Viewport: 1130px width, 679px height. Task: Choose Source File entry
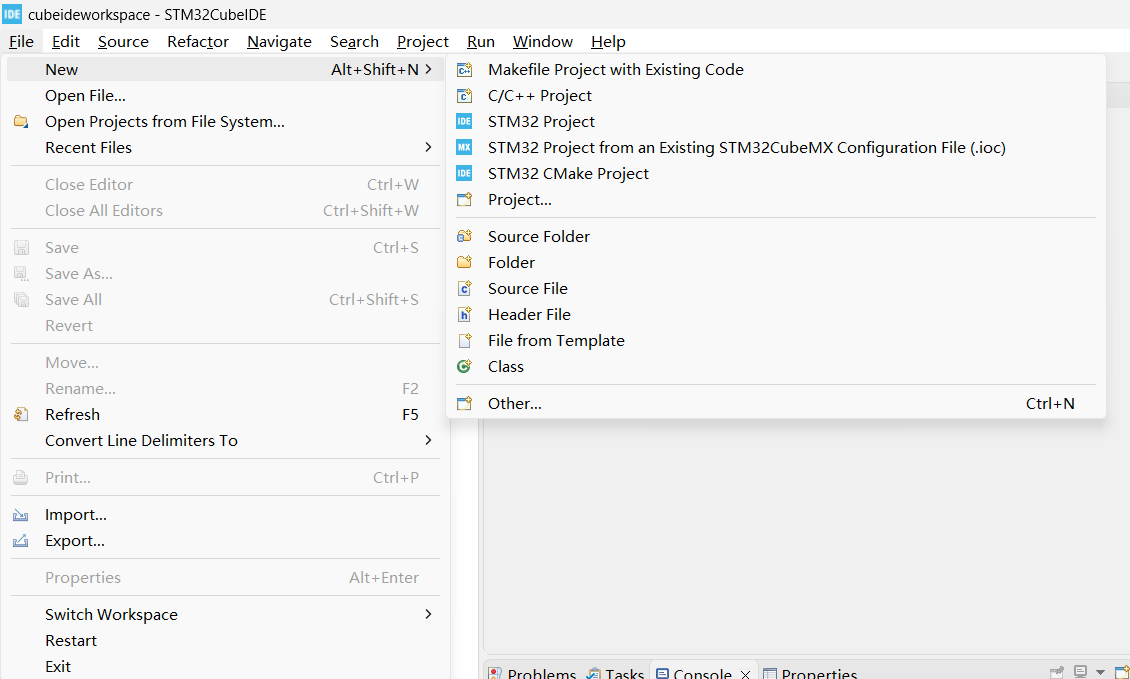[775, 288]
